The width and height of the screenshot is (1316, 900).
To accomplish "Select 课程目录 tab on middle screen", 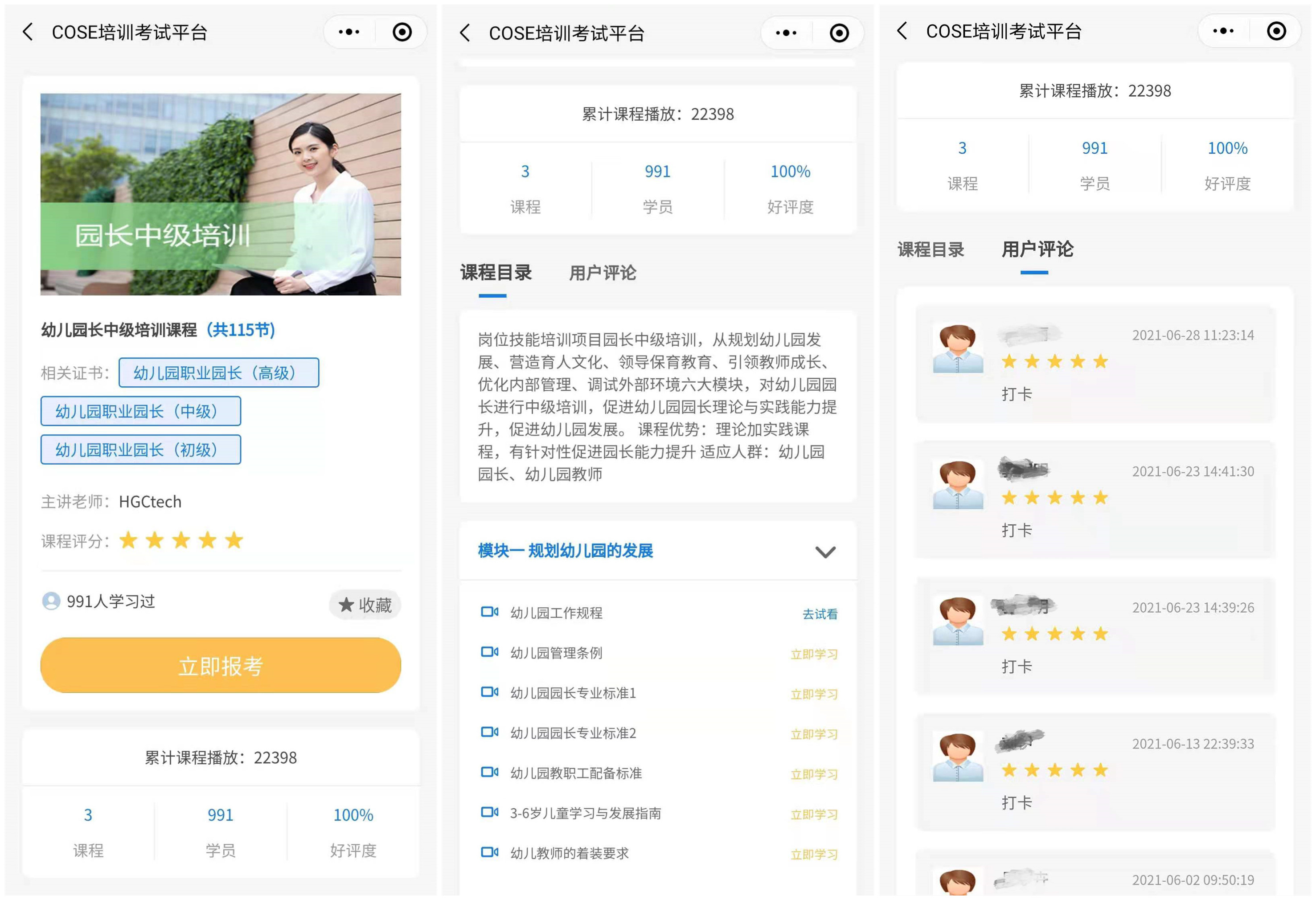I will (x=496, y=273).
